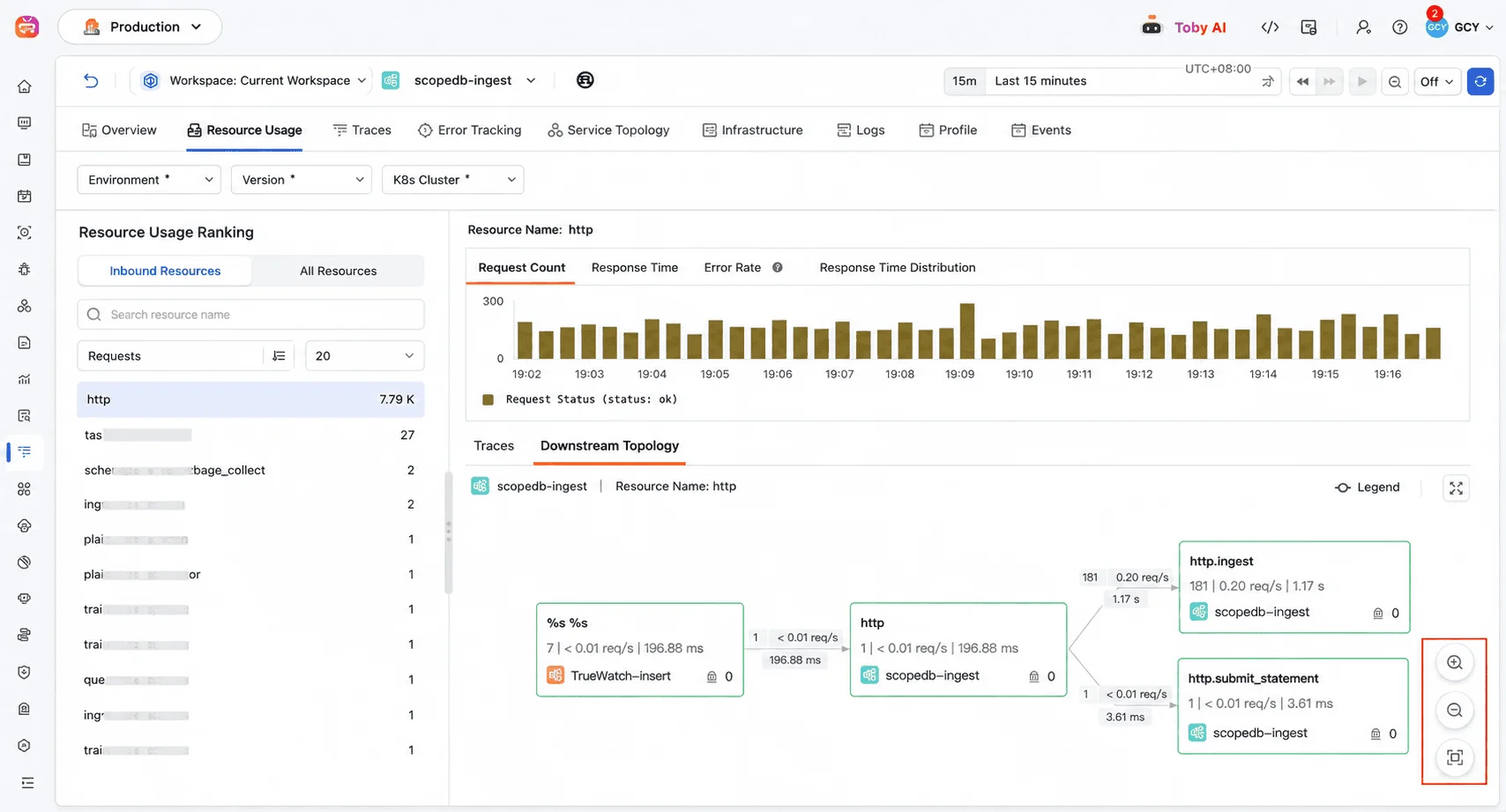Switch to All Resources
The height and width of the screenshot is (812, 1506).
coord(338,271)
